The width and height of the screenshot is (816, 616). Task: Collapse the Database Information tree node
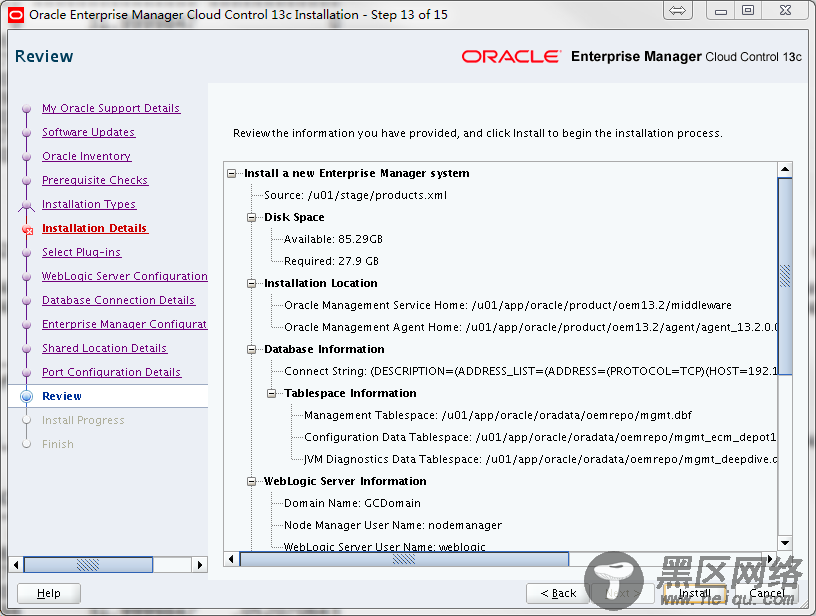tap(252, 350)
